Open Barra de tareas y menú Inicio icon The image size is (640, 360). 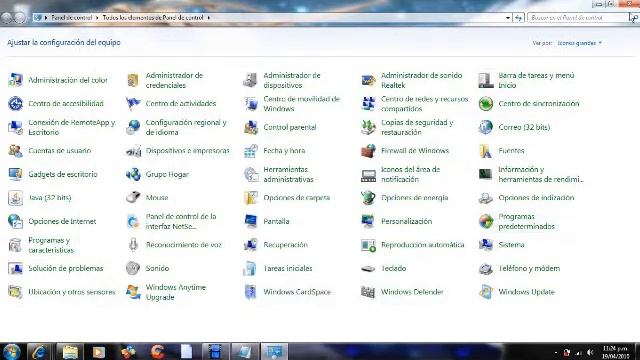(x=486, y=80)
